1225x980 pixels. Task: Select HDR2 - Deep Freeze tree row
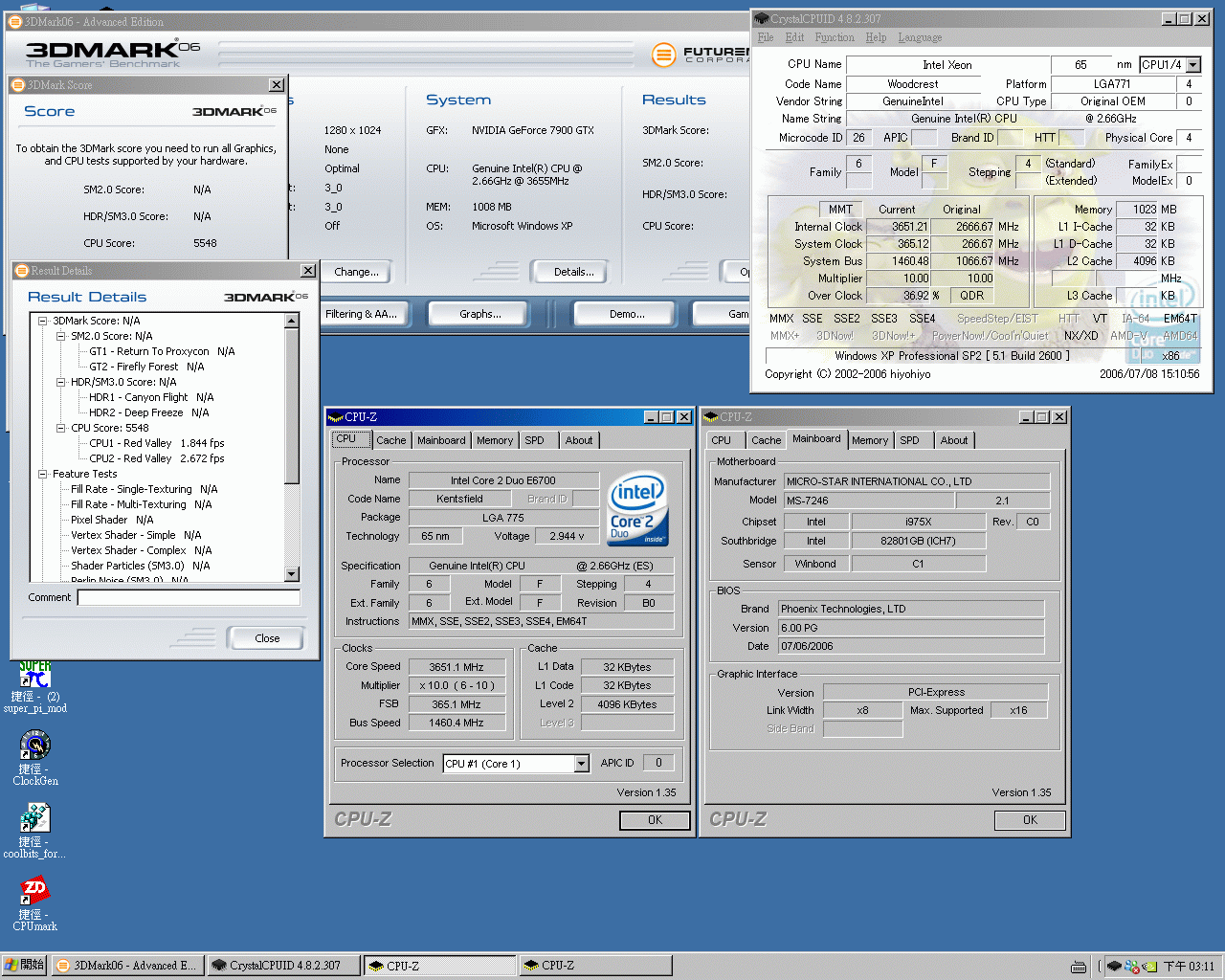tap(148, 412)
